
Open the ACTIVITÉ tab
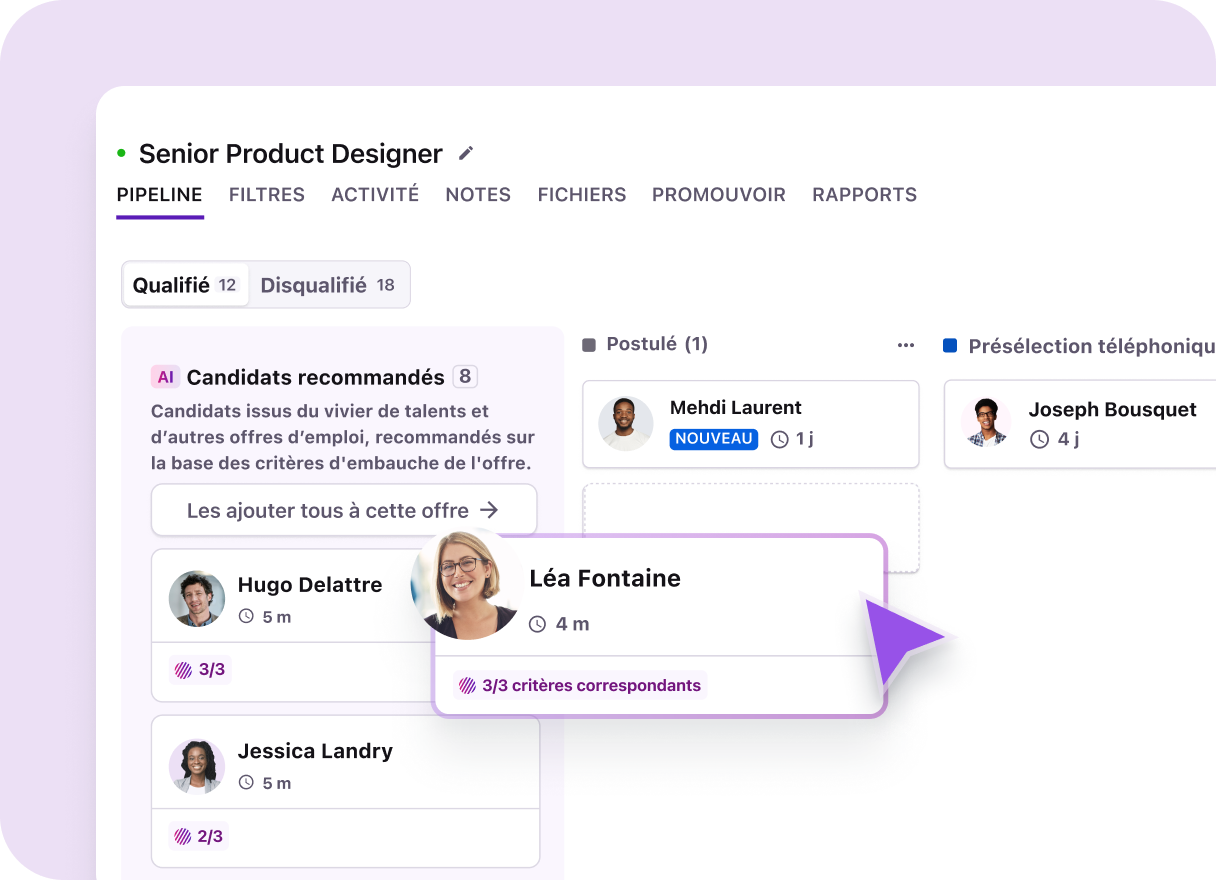tap(375, 195)
